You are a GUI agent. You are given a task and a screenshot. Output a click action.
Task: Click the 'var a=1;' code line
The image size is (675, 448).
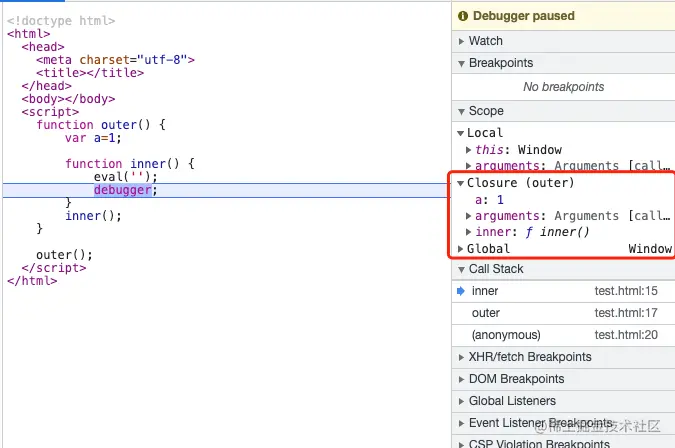93,138
